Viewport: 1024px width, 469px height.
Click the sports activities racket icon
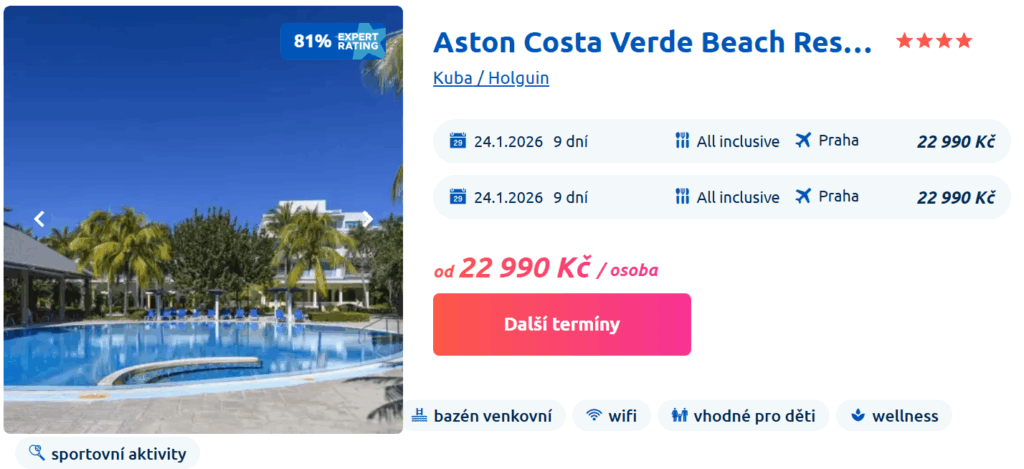coord(37,454)
